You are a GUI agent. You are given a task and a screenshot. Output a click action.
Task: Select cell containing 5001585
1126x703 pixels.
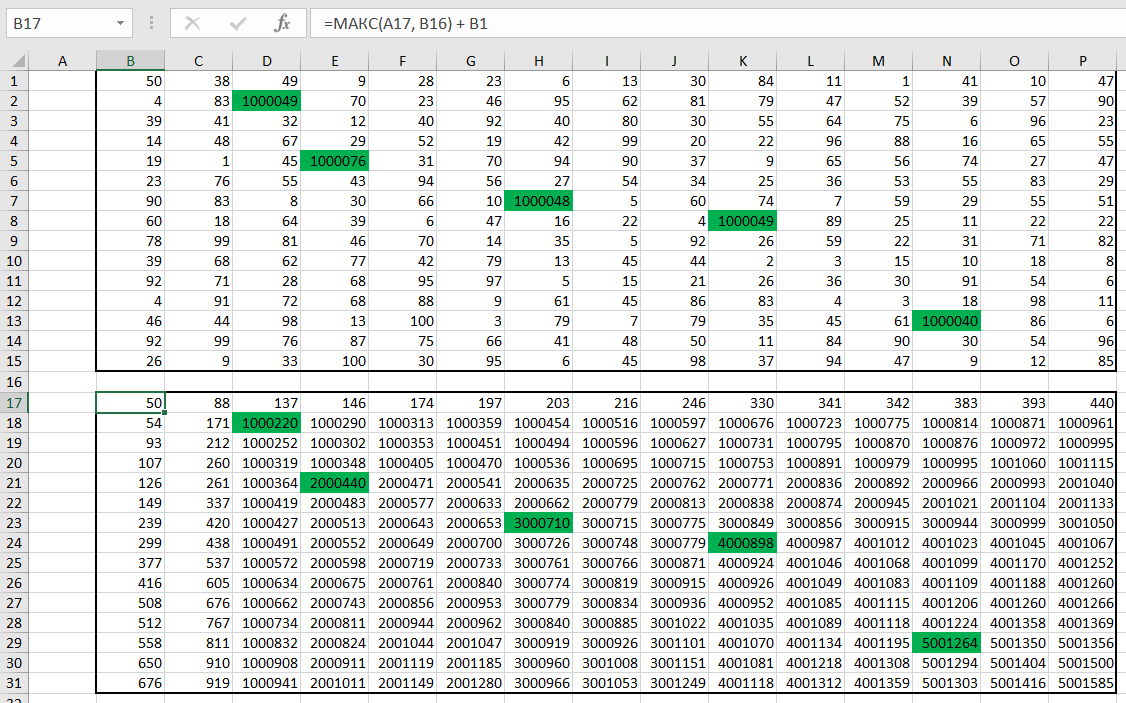[x=1085, y=684]
